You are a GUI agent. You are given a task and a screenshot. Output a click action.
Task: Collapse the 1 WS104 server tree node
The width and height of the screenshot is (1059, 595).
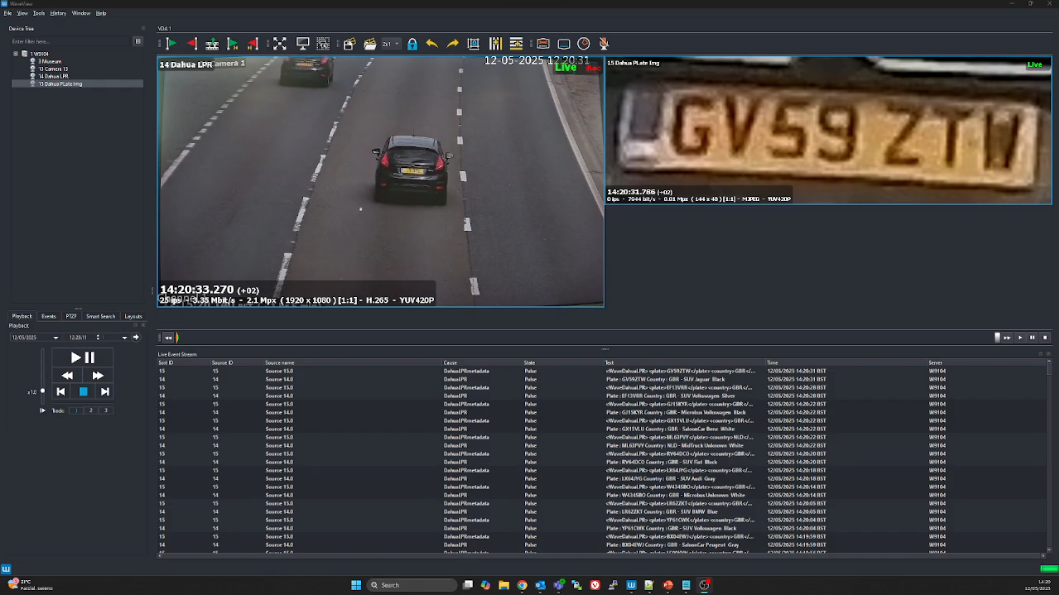click(x=16, y=53)
